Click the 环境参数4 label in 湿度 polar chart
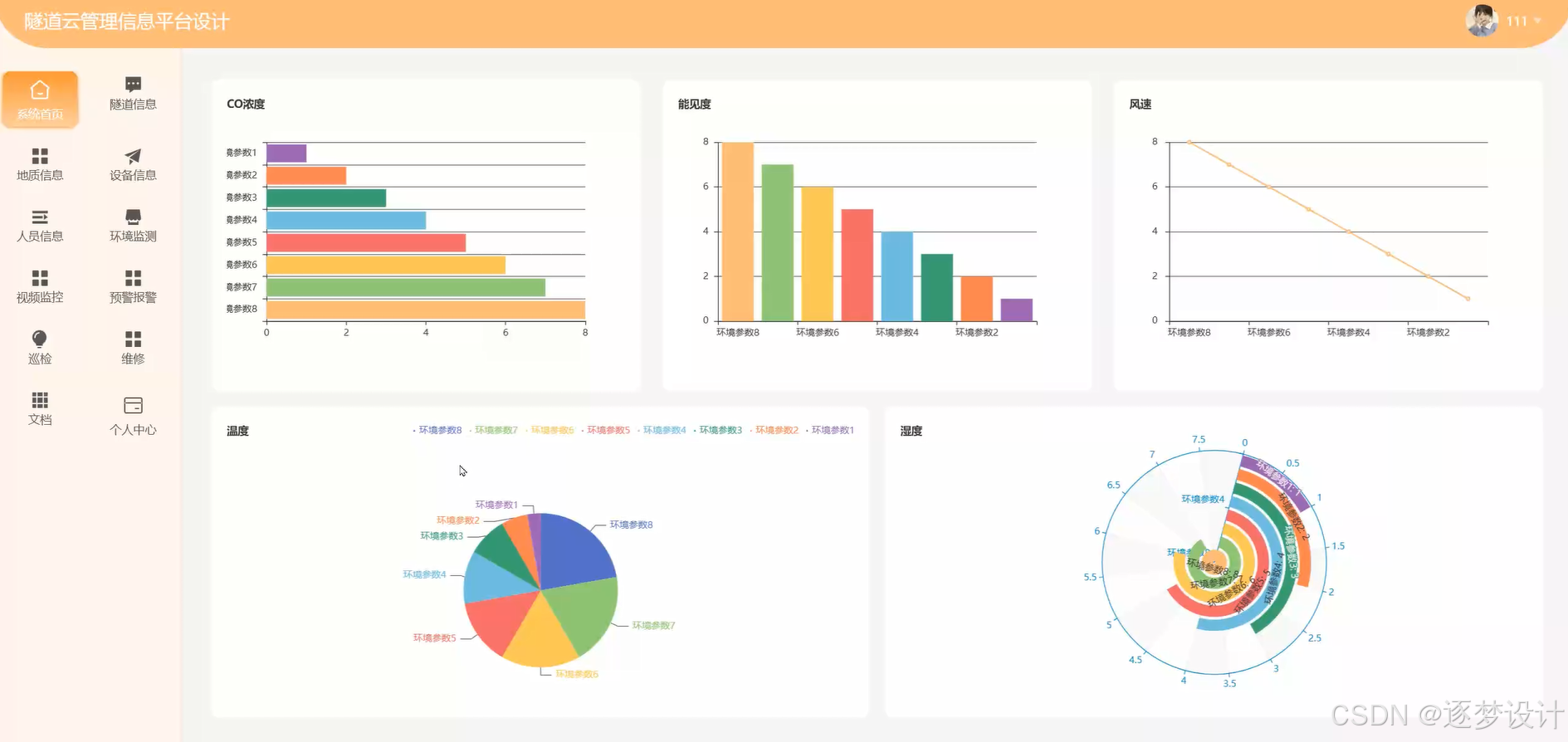The height and width of the screenshot is (742, 1568). 1203,499
